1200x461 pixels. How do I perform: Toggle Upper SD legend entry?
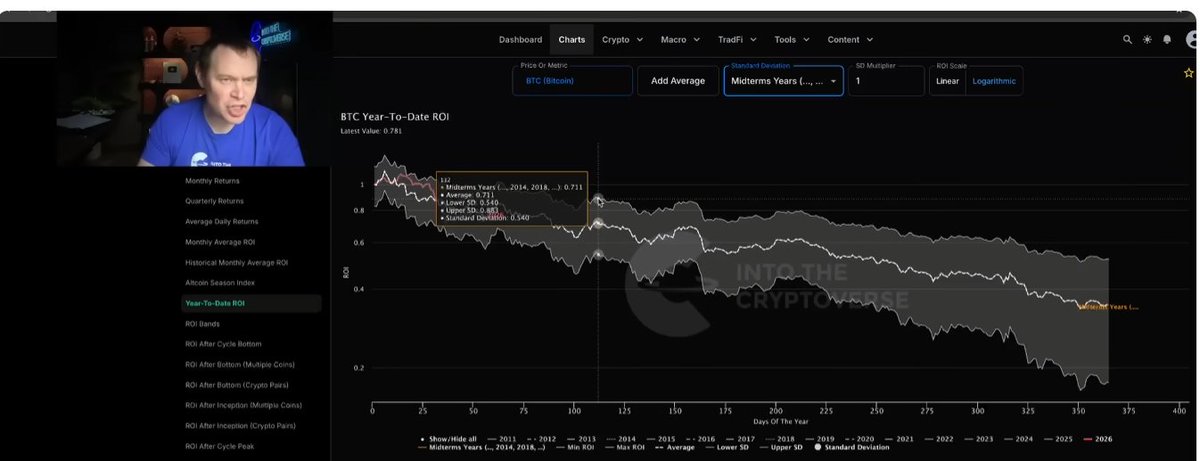coord(783,448)
